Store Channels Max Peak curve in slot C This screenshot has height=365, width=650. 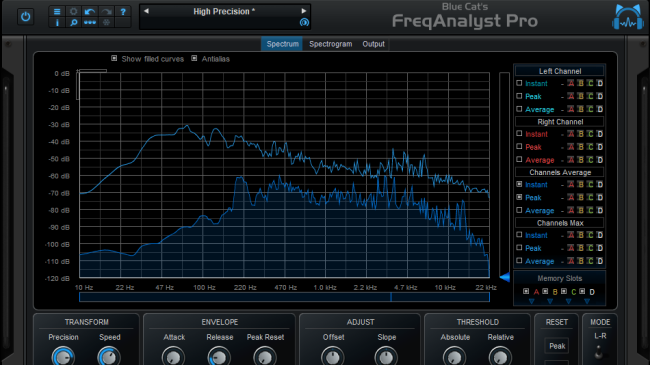[x=590, y=248]
